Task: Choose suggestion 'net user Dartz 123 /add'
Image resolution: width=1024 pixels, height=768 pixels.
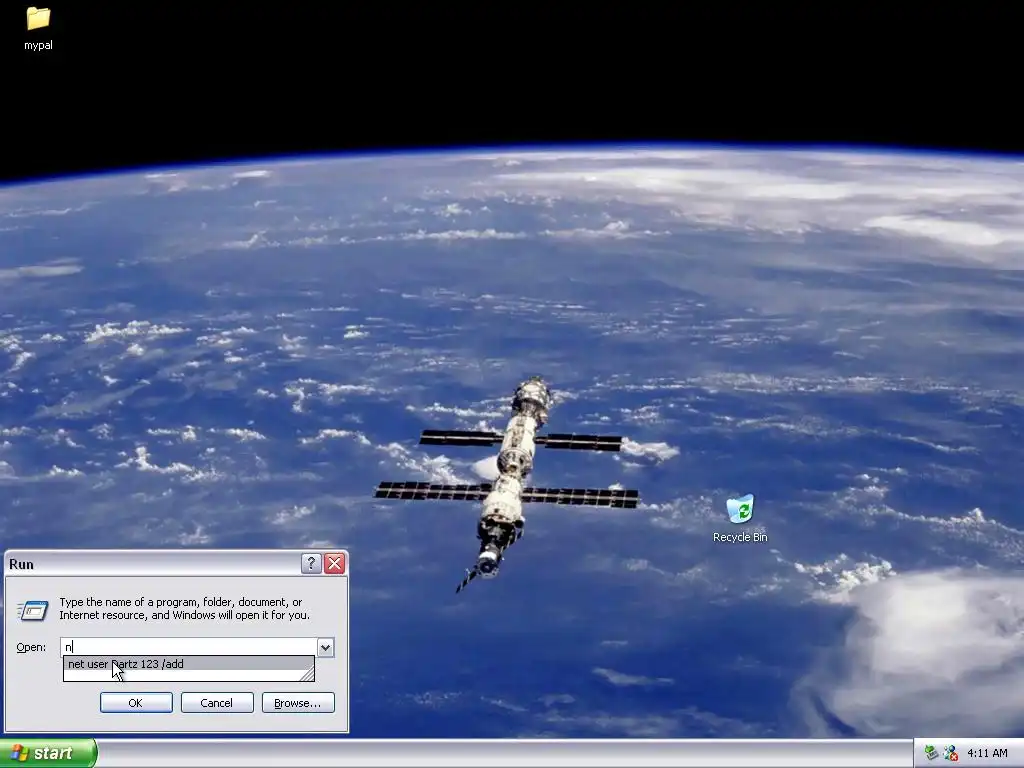Action: point(189,664)
